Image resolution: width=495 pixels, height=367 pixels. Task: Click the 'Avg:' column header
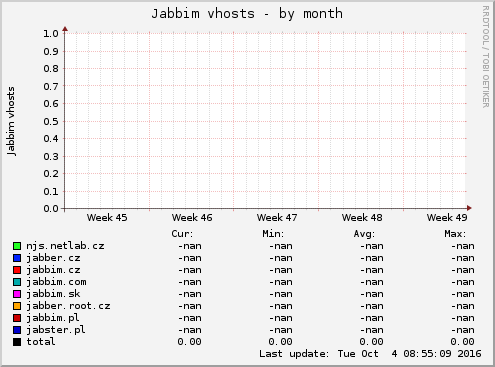click(x=364, y=234)
